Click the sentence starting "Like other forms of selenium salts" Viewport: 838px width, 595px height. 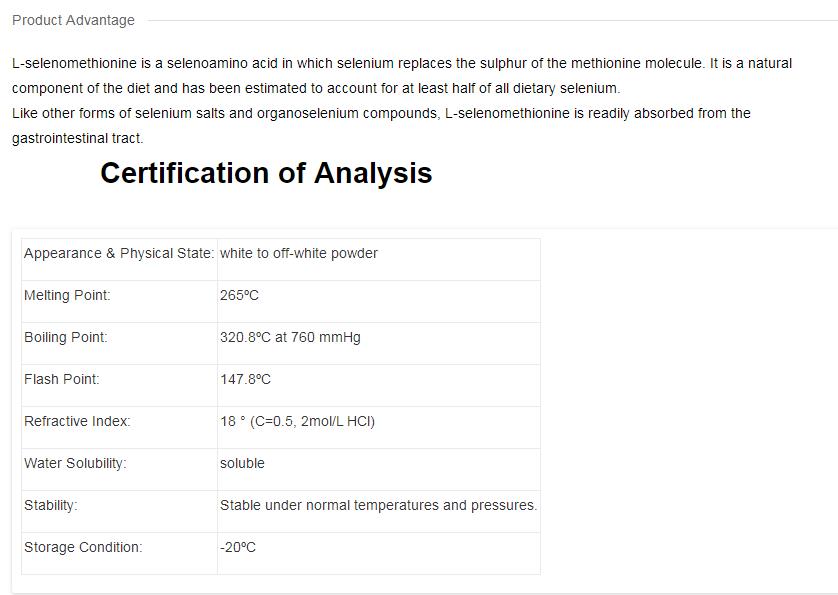(x=381, y=125)
